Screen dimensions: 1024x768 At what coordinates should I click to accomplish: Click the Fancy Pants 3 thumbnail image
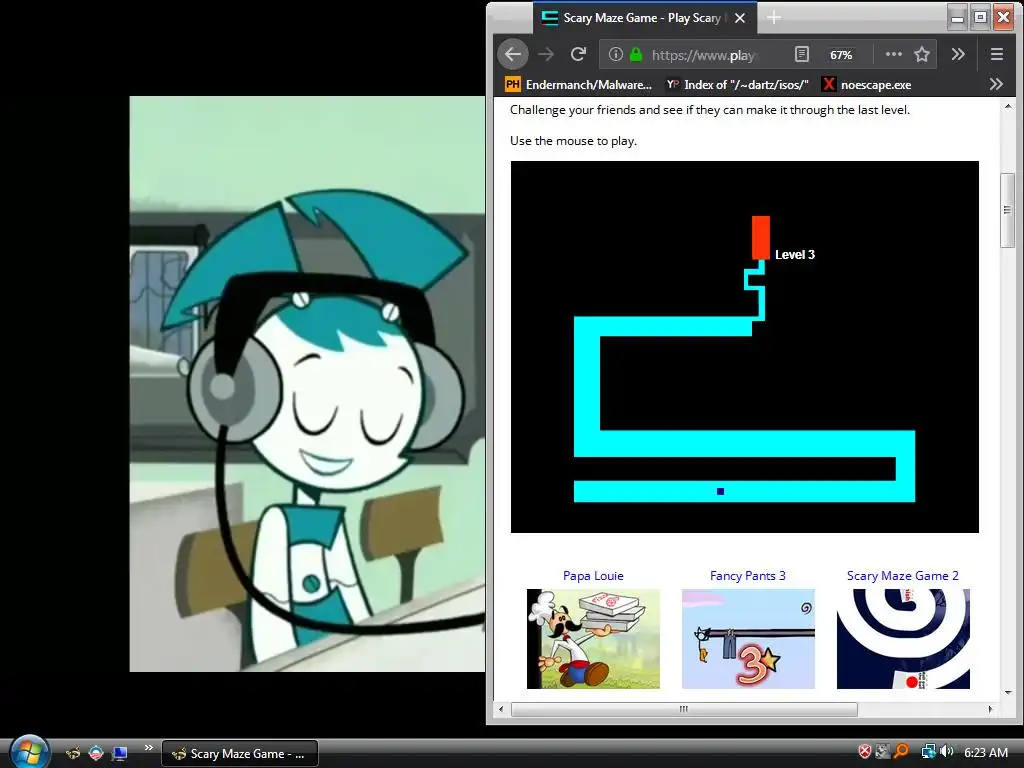[x=748, y=639]
